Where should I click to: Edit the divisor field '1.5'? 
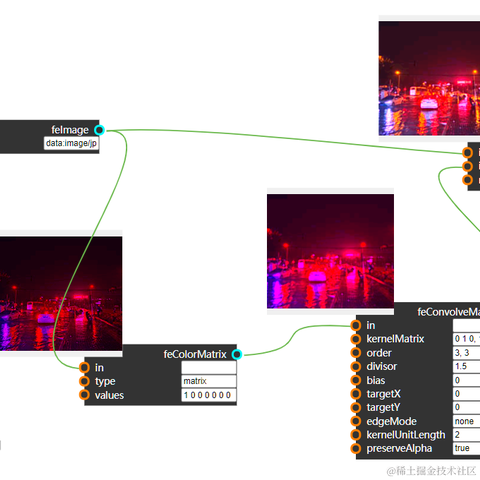pos(466,366)
